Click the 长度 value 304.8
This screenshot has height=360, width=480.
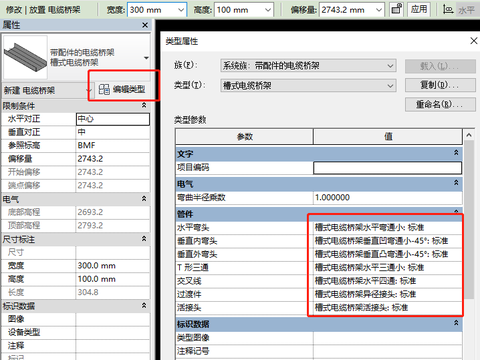click(x=113, y=293)
